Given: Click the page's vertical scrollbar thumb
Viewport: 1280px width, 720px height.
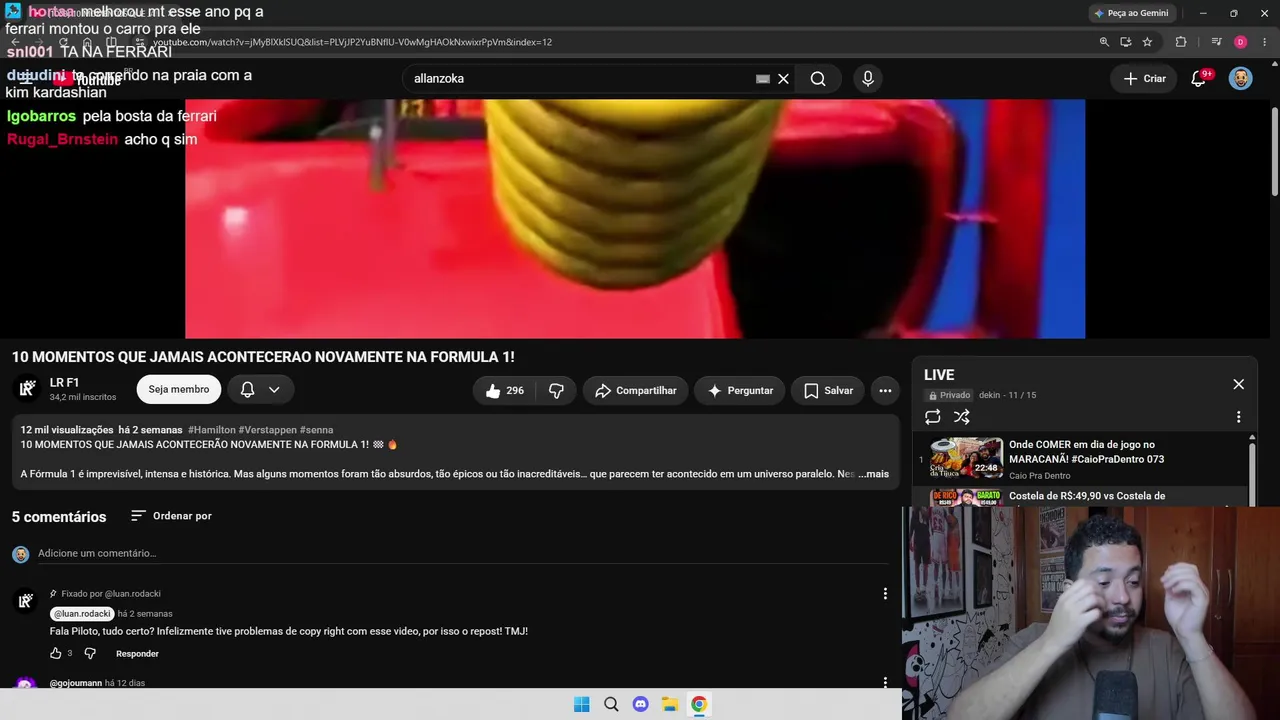Looking at the screenshot, I should (x=1274, y=150).
